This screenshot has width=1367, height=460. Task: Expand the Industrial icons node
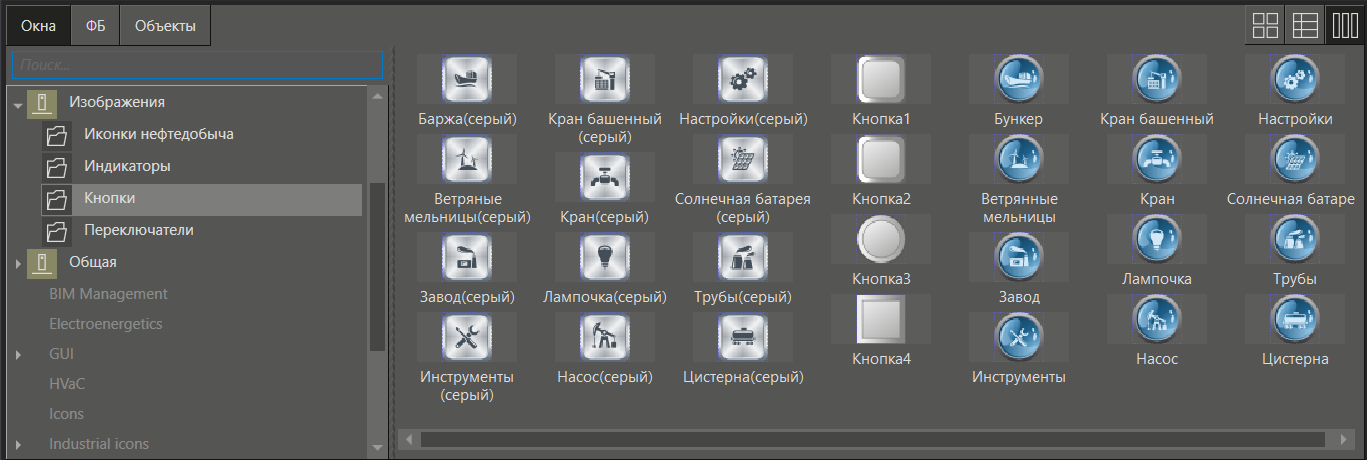[x=19, y=444]
